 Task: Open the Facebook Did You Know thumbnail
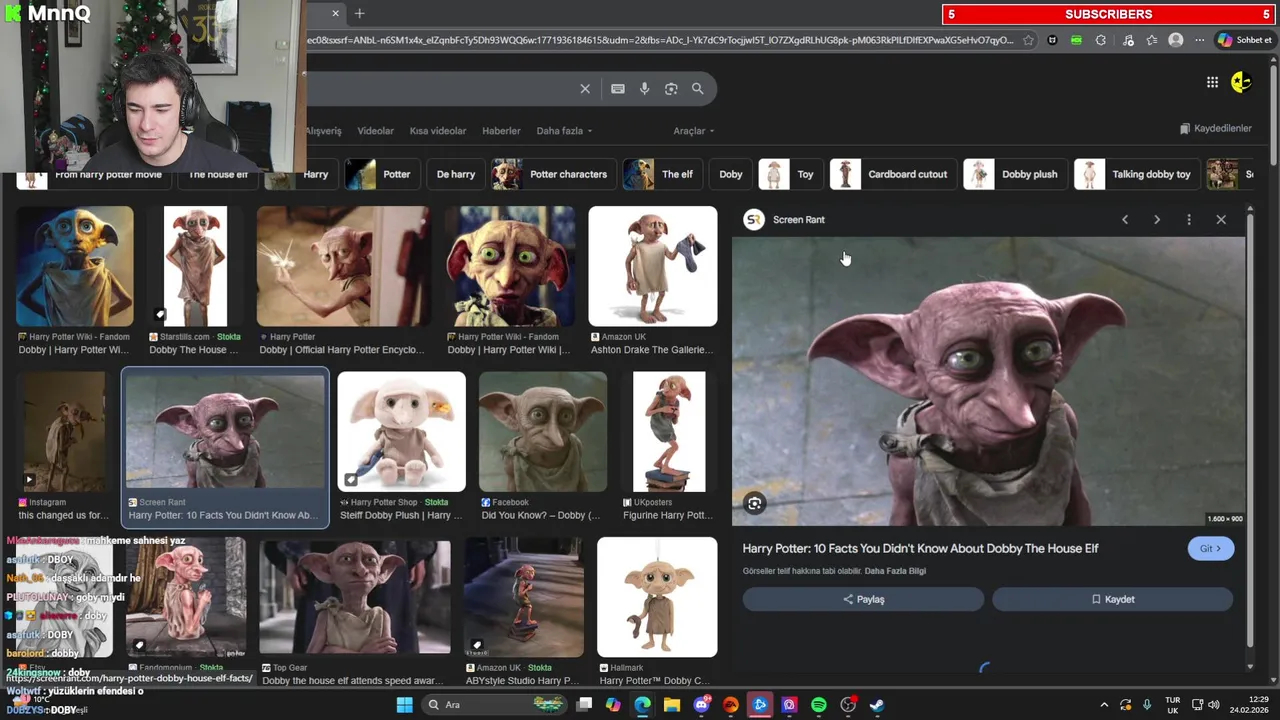point(543,432)
